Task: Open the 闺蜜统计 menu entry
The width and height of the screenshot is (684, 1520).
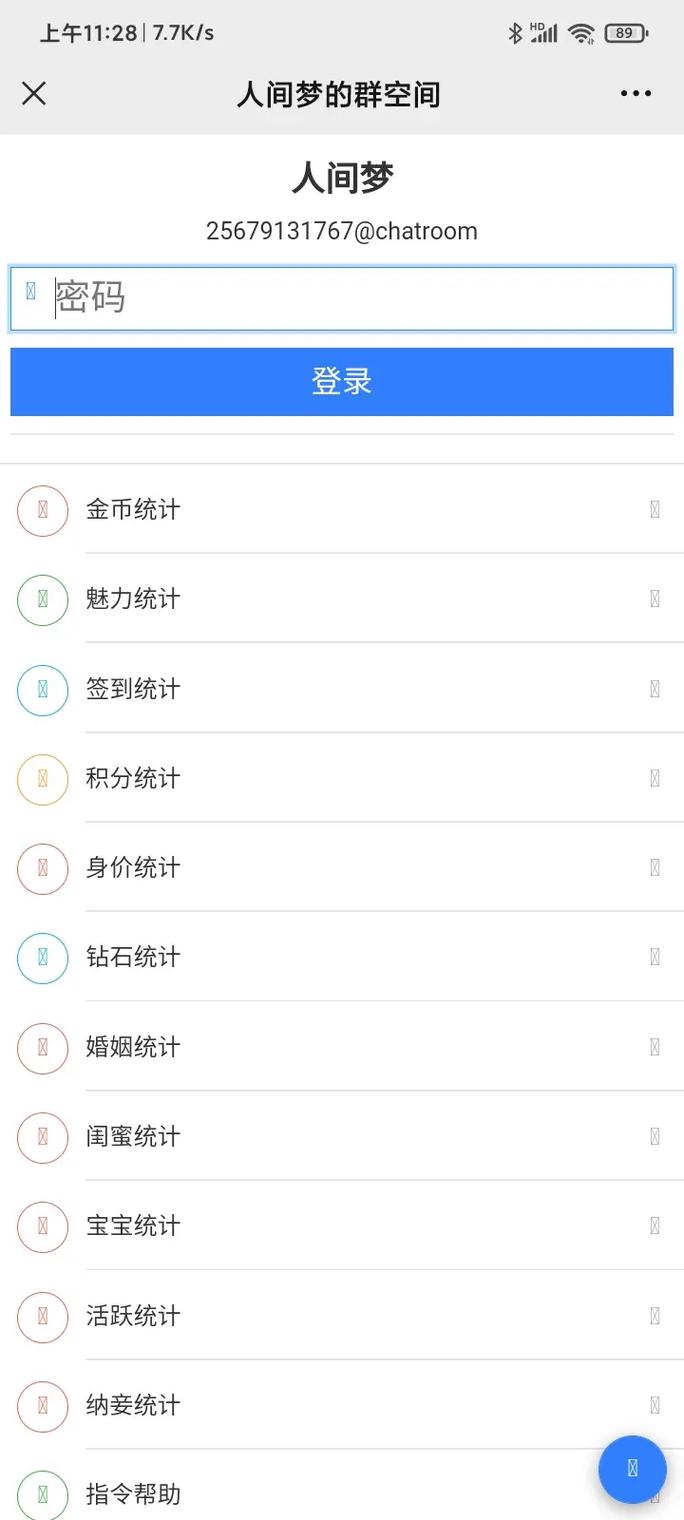Action: click(x=134, y=1137)
